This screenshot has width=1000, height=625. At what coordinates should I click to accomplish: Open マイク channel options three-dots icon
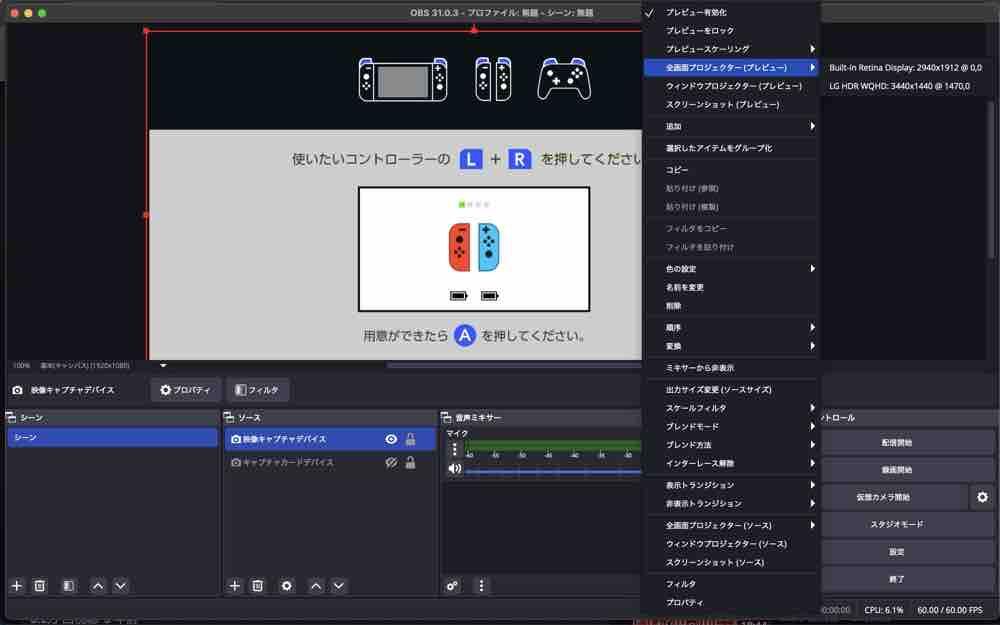(x=454, y=449)
